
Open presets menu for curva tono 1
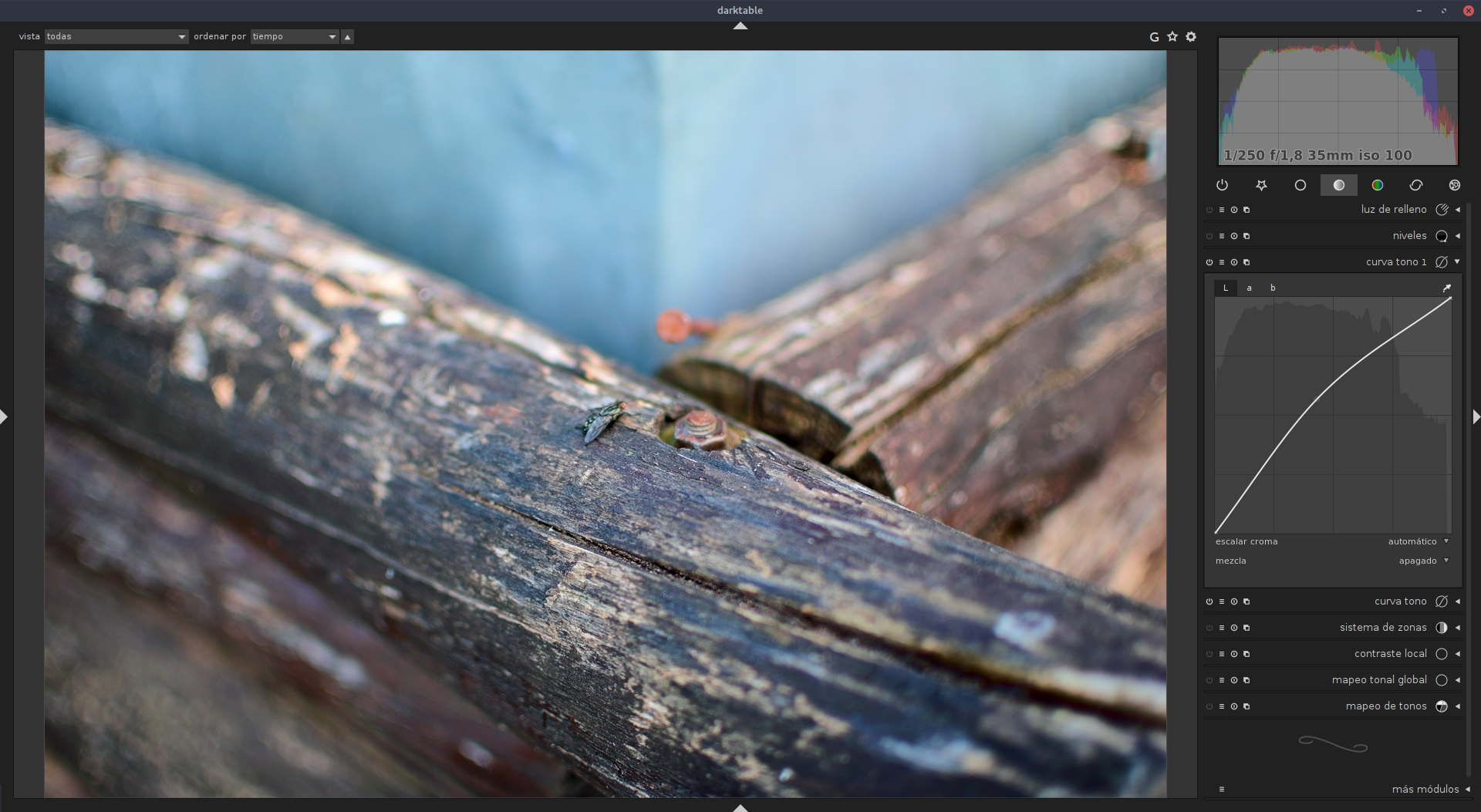coord(1222,262)
